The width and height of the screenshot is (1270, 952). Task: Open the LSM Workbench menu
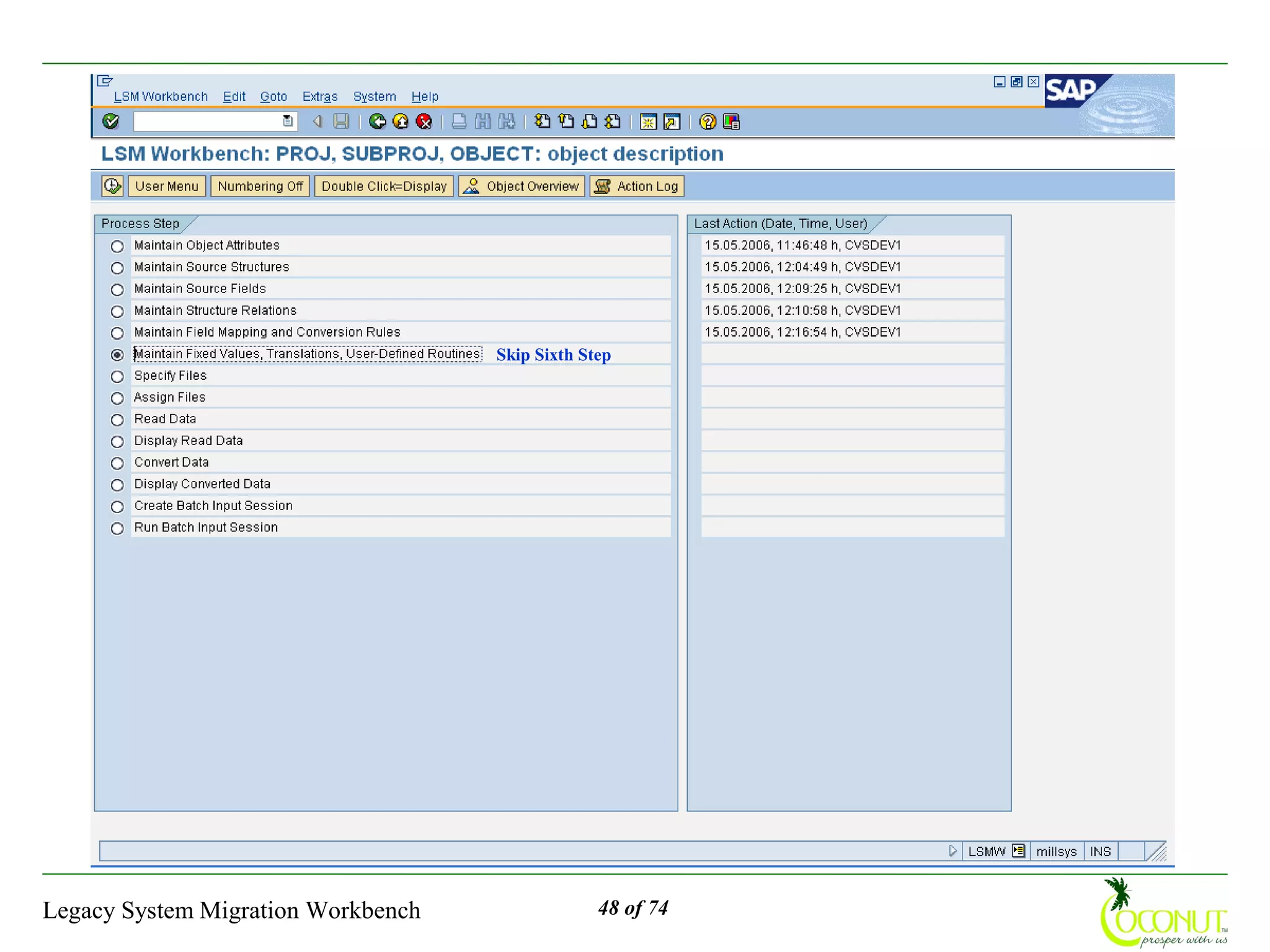161,97
